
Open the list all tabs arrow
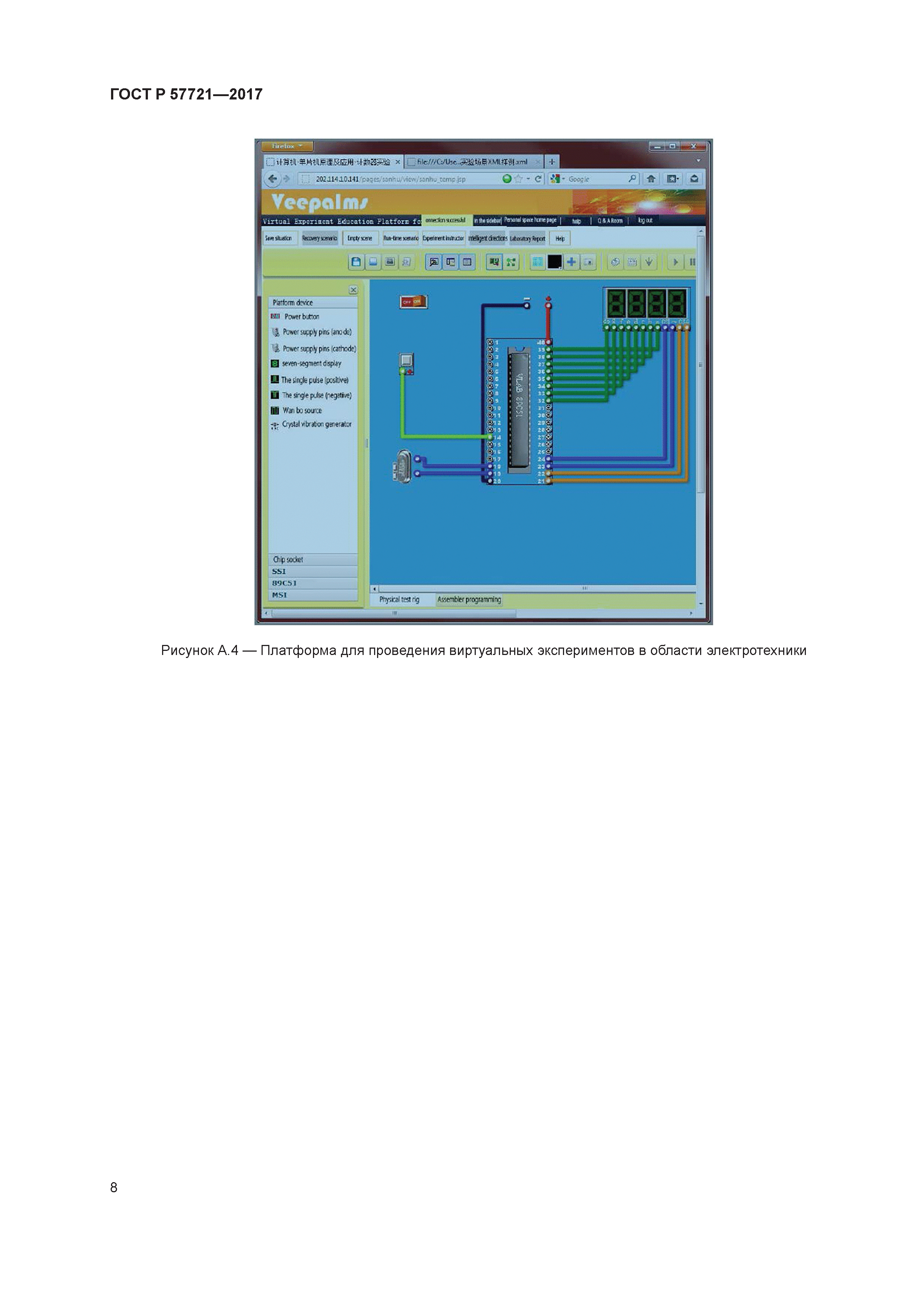click(x=699, y=161)
